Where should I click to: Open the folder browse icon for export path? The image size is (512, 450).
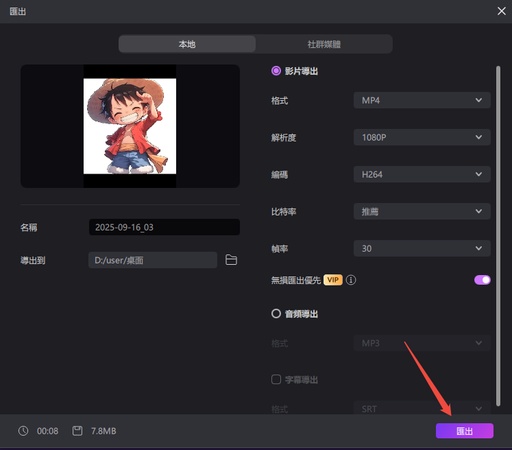coord(231,260)
